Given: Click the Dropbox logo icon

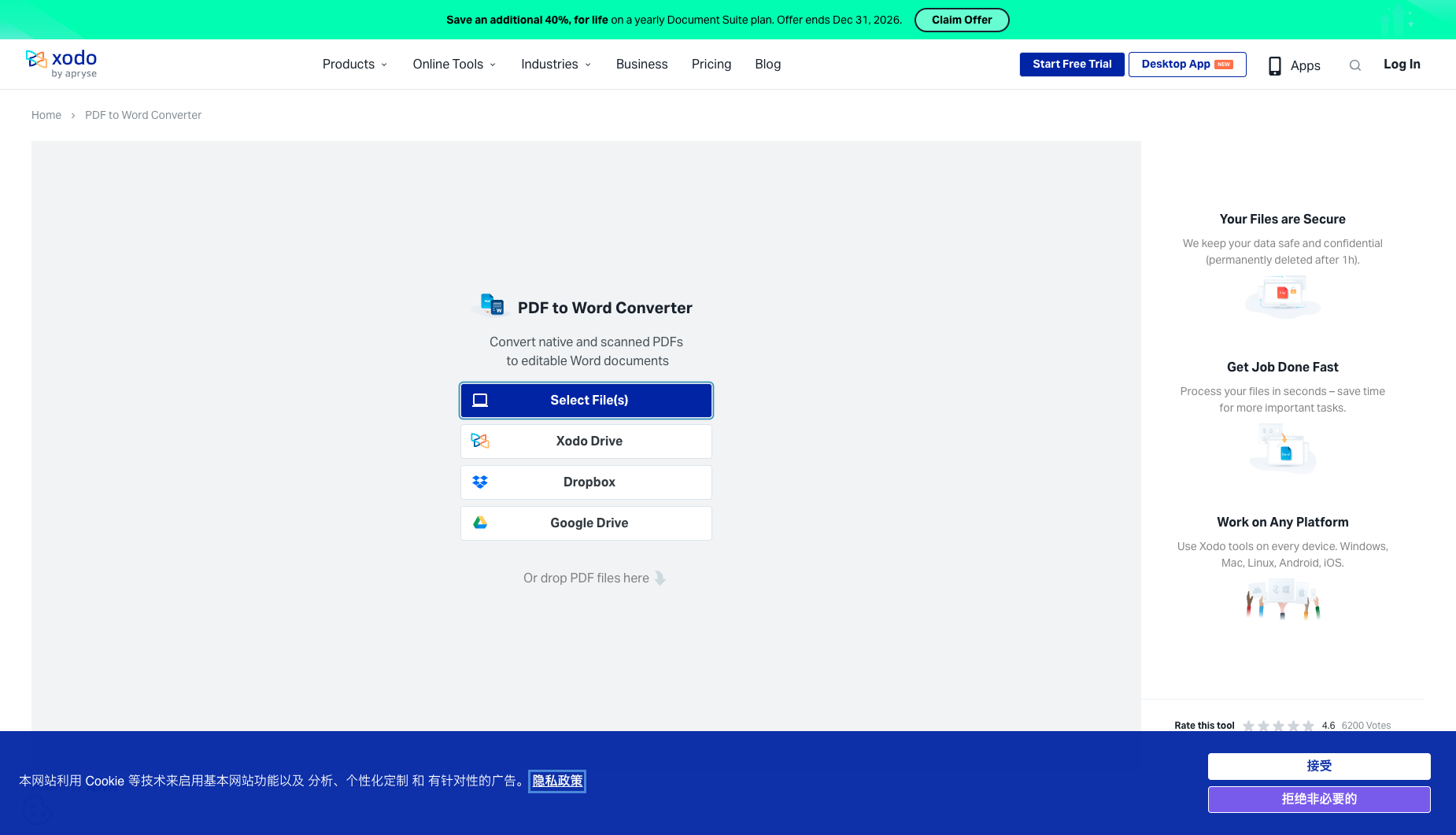Looking at the screenshot, I should pos(480,482).
